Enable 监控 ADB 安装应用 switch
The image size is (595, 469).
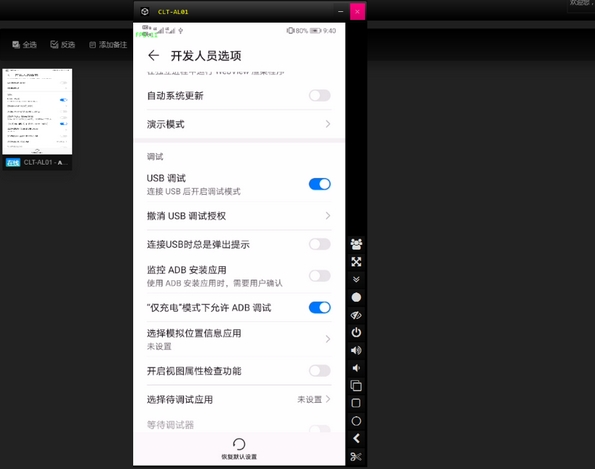pos(320,275)
